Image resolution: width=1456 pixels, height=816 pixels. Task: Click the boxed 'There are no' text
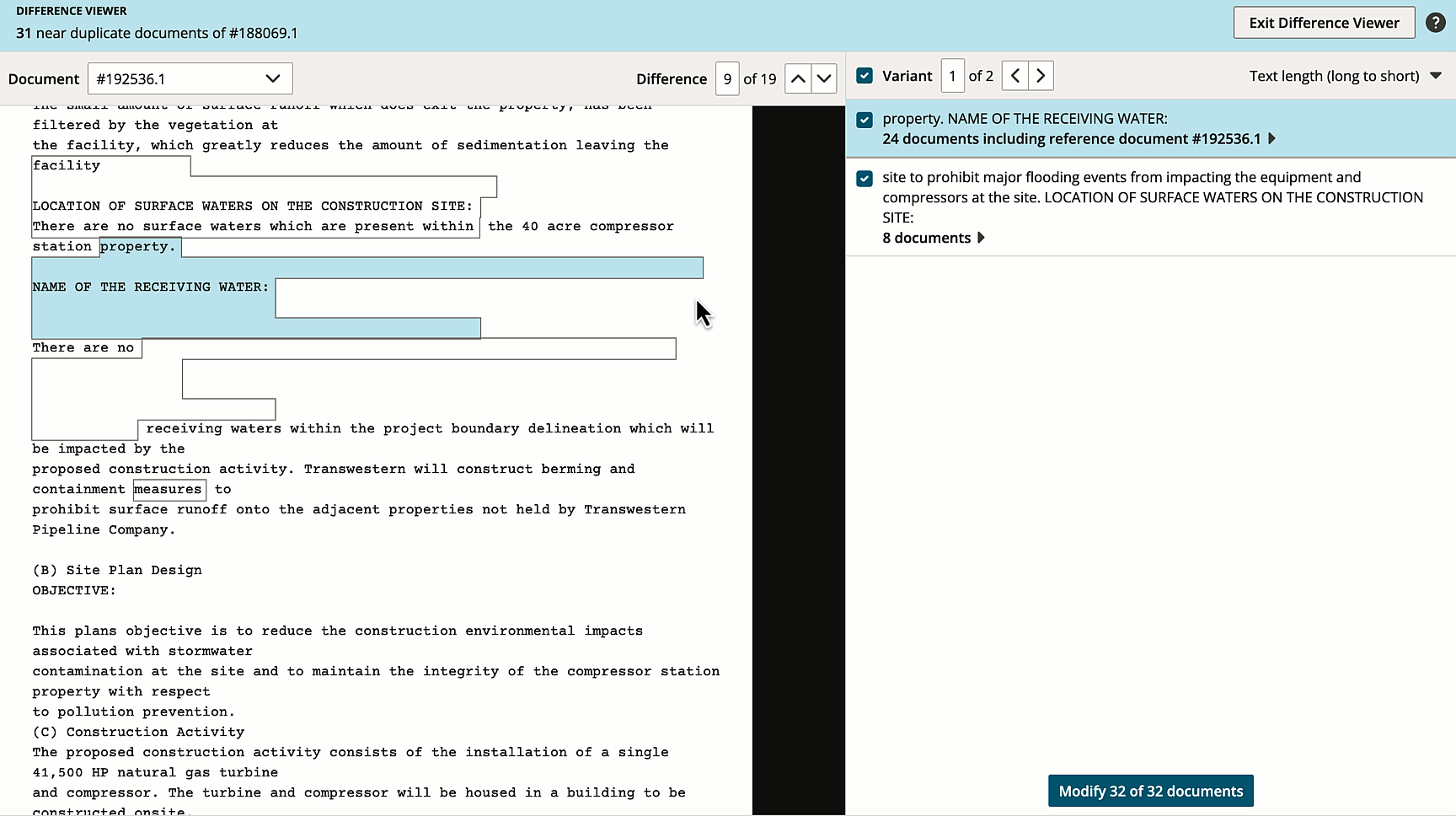pos(83,347)
